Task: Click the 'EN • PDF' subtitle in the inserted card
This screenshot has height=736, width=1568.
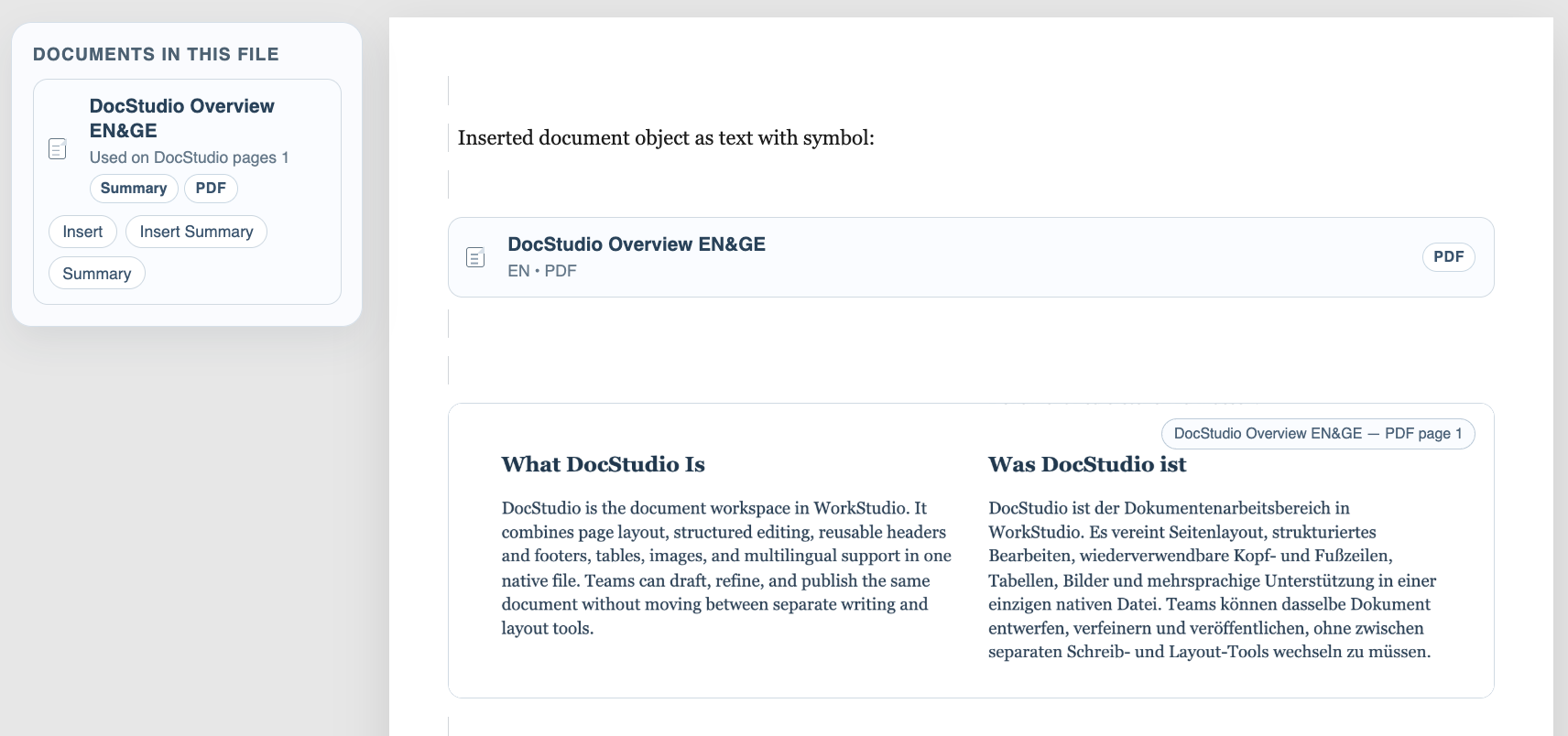Action: click(x=542, y=271)
